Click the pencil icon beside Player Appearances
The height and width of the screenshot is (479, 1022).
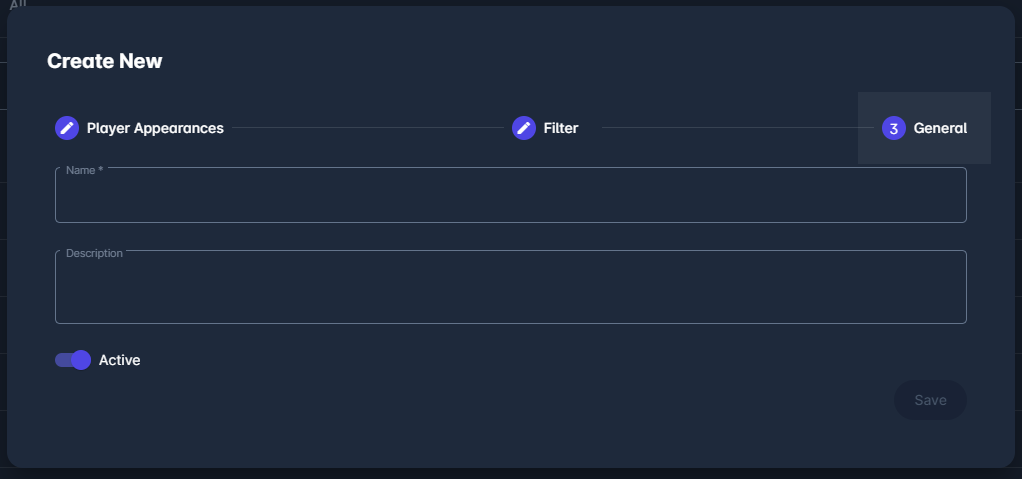click(66, 128)
